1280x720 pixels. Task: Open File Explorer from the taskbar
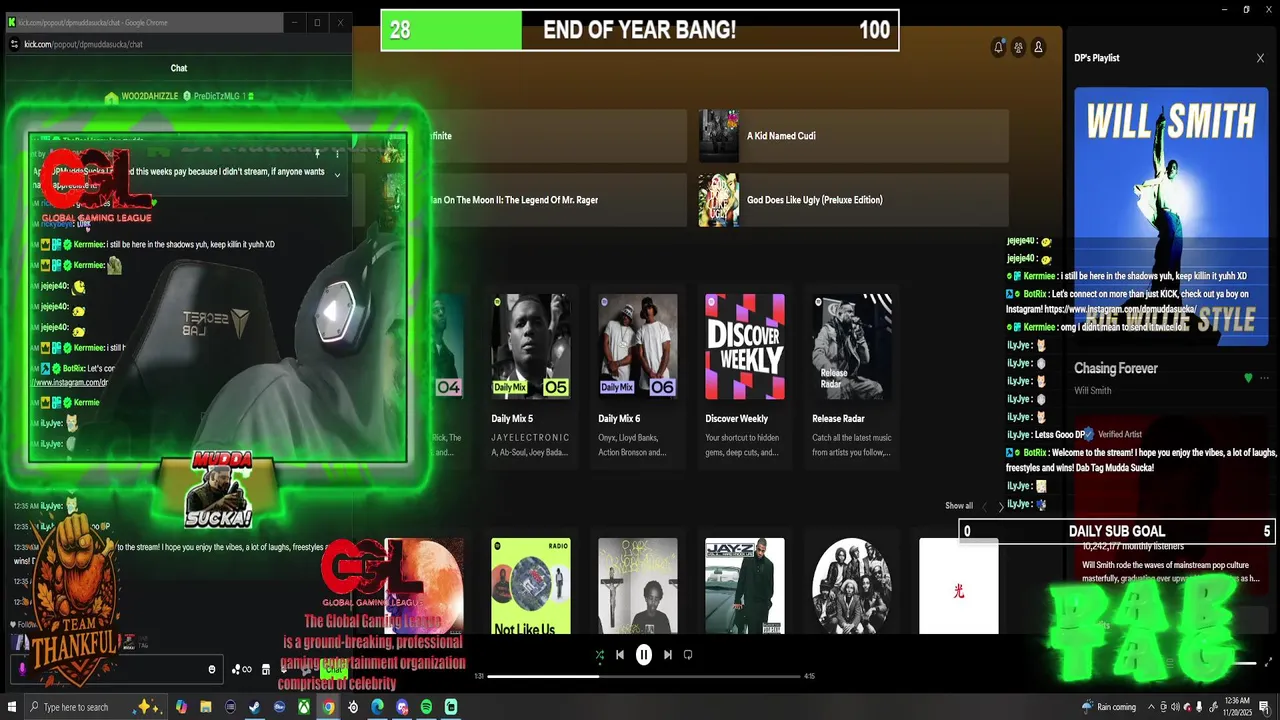point(206,707)
